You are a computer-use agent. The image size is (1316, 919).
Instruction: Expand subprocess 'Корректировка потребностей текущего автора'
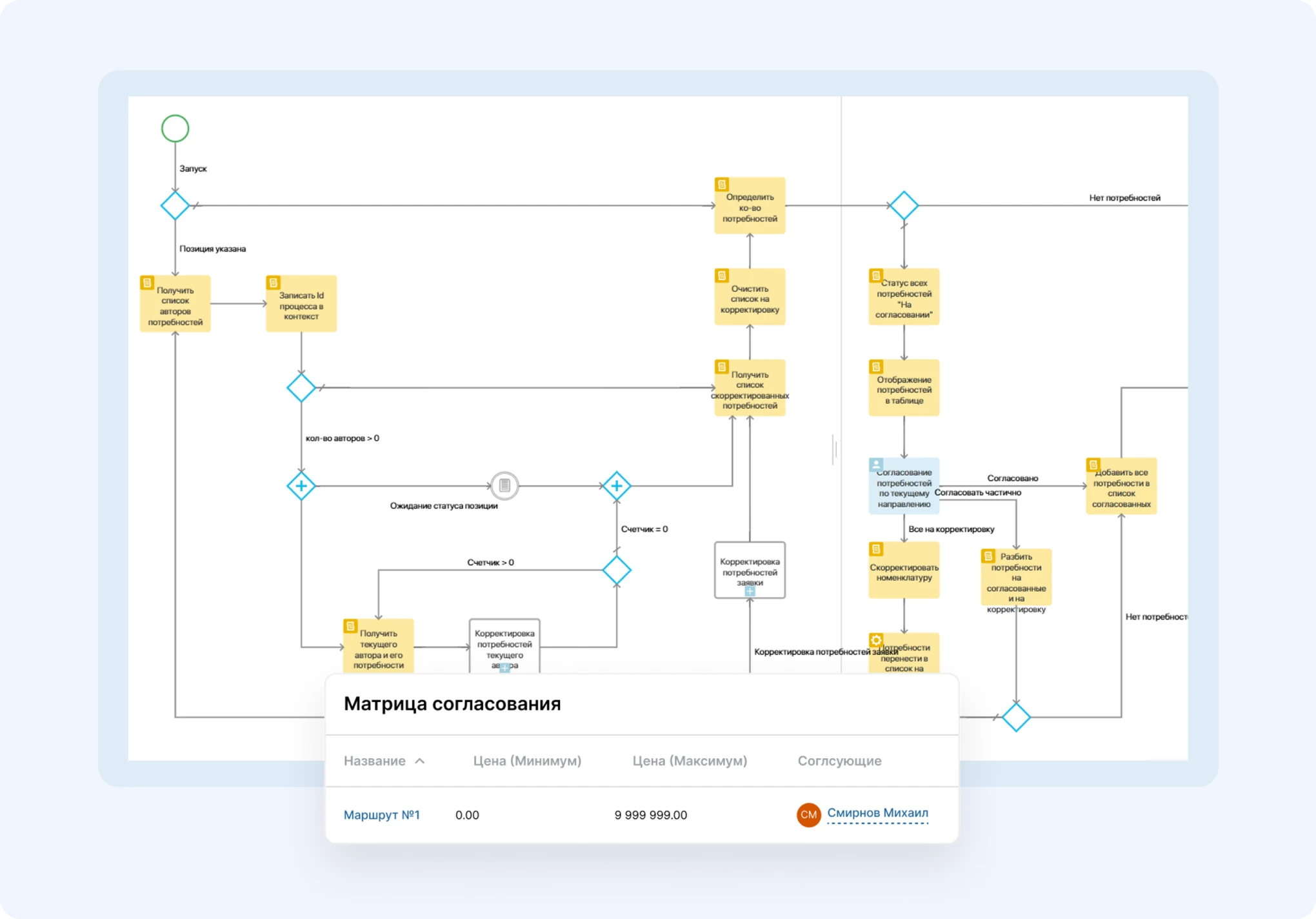tap(504, 667)
